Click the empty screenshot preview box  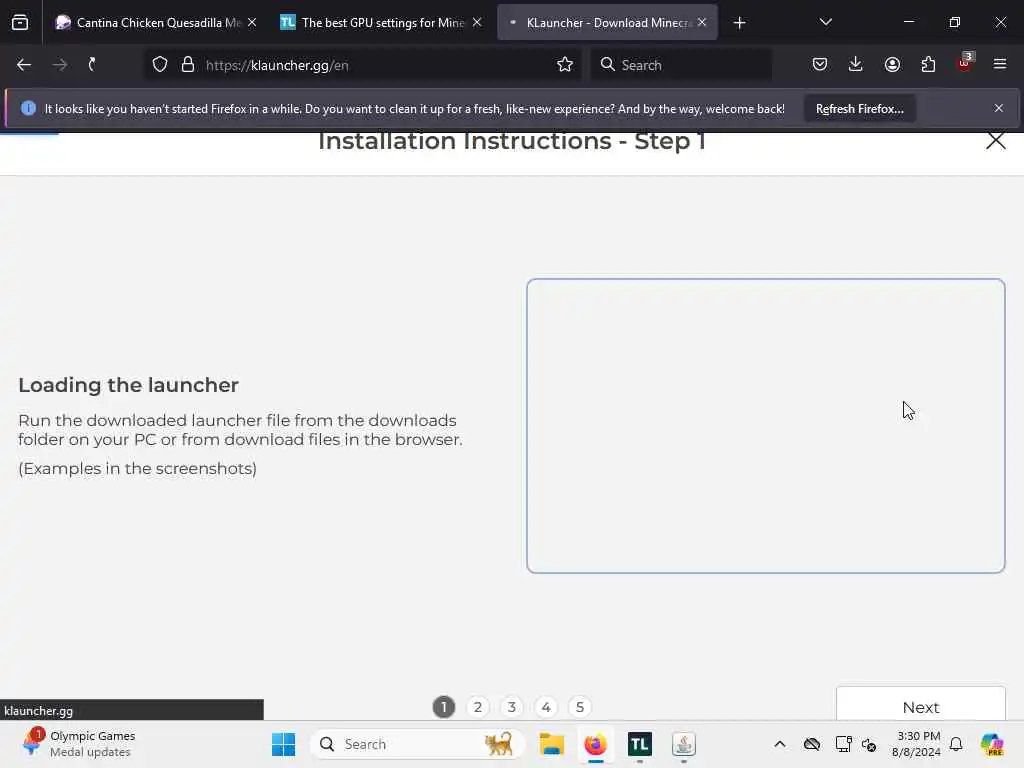pyautogui.click(x=766, y=426)
